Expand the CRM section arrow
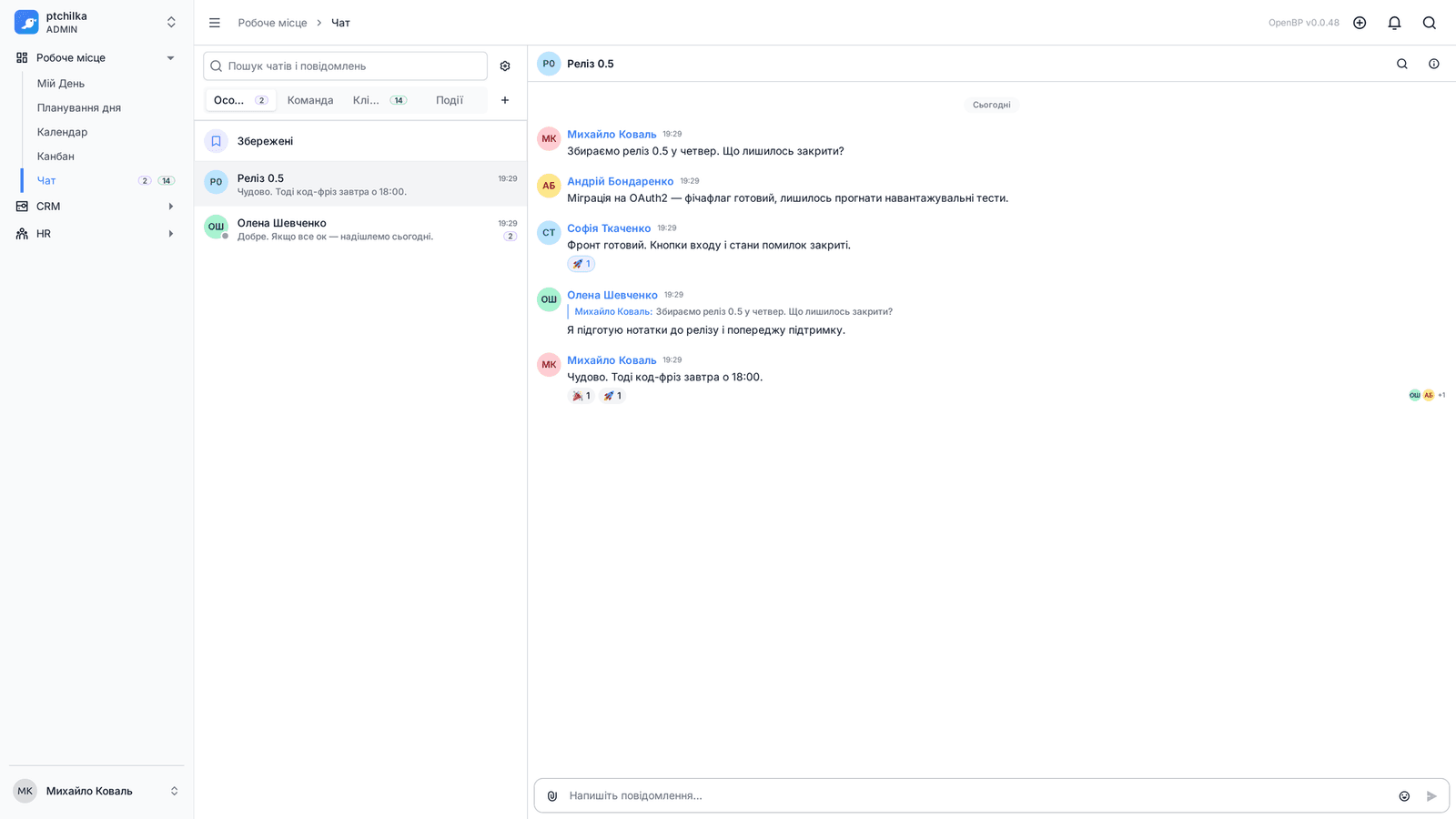Viewport: 1456px width, 819px height. [170, 207]
